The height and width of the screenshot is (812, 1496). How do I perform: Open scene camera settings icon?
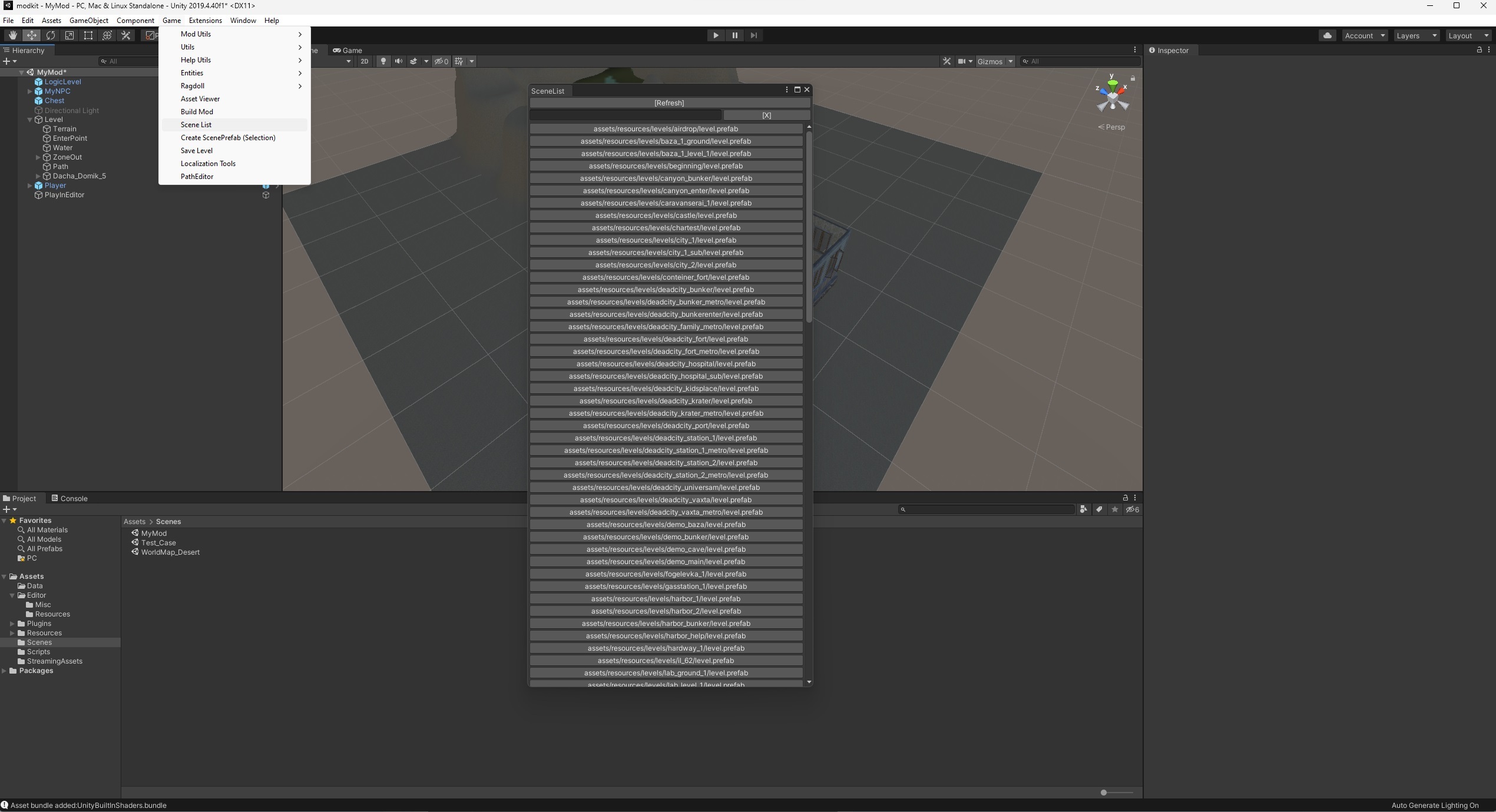pos(962,61)
